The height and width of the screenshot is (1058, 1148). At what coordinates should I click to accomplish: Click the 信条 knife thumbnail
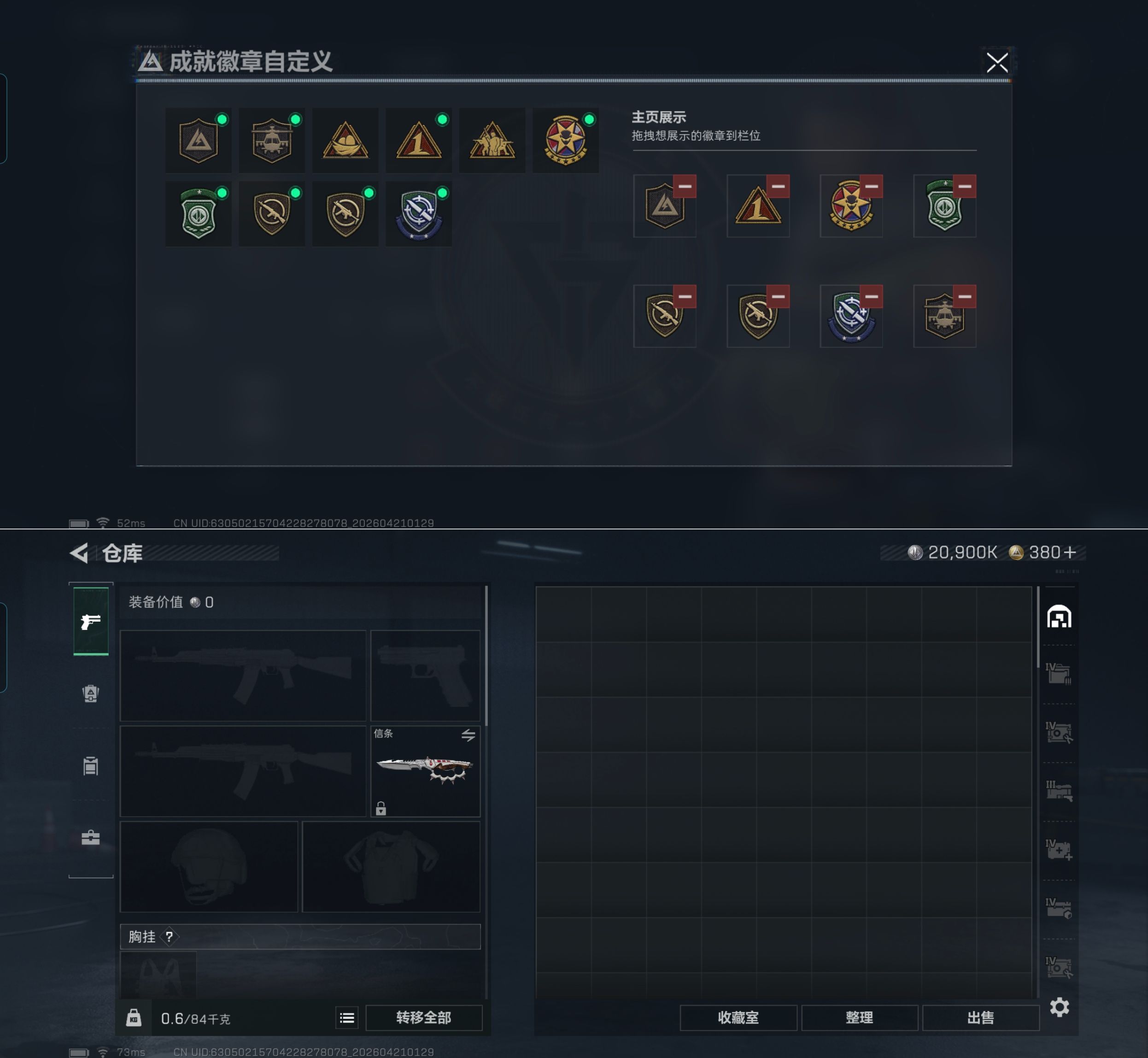pos(425,769)
